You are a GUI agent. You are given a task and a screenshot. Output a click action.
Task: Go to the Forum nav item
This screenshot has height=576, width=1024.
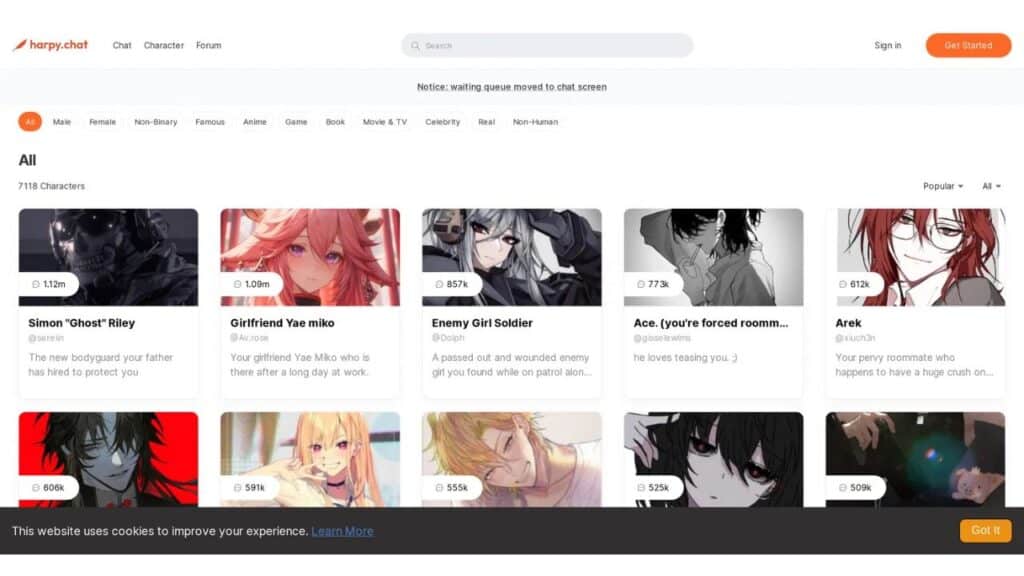coord(209,45)
